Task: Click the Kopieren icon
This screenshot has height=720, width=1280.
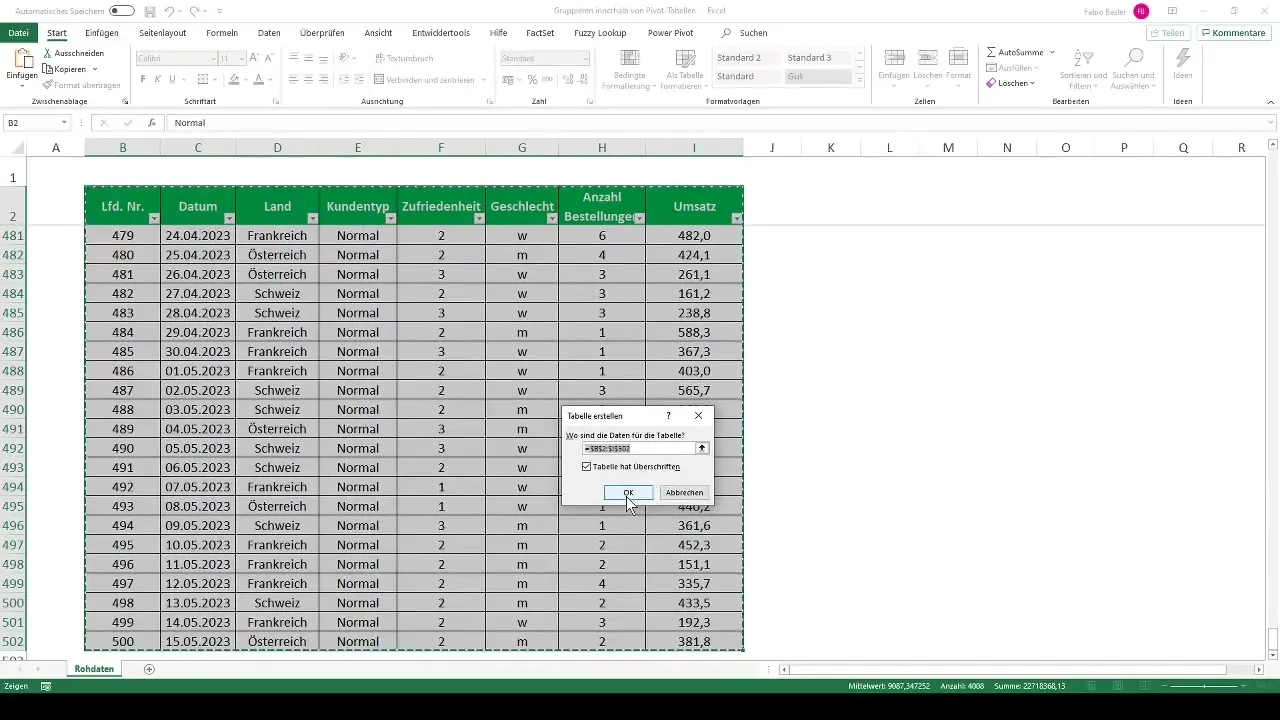Action: [48, 69]
